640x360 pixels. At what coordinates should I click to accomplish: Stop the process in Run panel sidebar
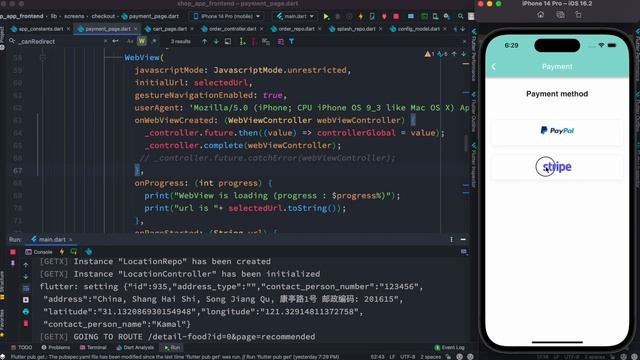pos(13,252)
